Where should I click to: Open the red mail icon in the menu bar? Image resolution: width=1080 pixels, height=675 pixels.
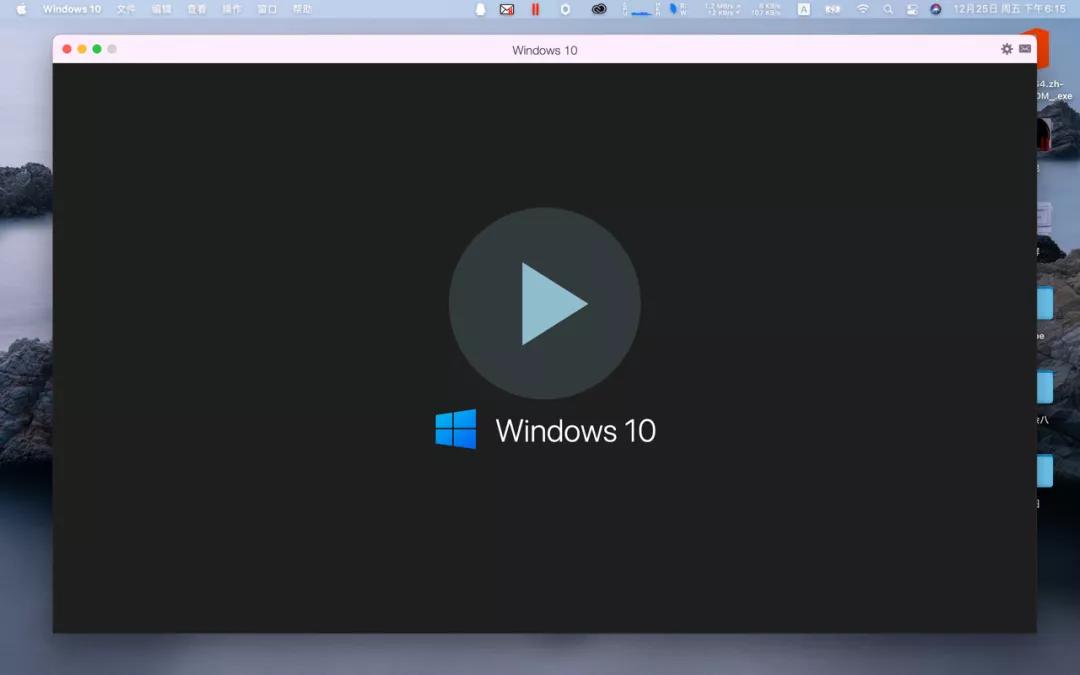point(504,9)
